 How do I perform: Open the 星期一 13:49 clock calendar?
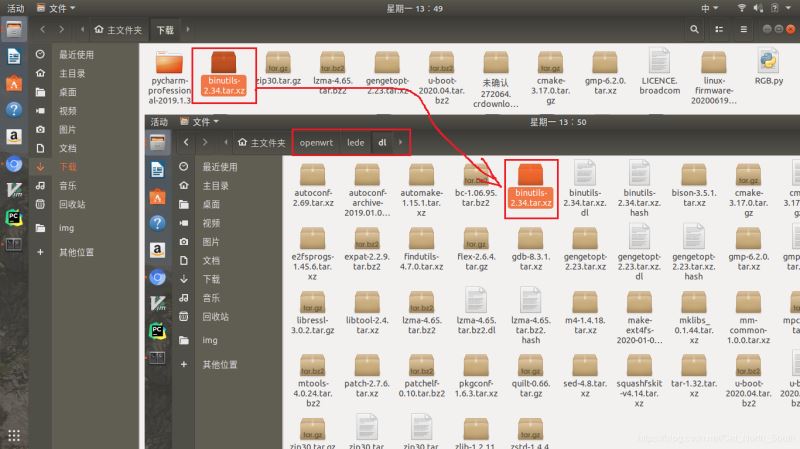400,7
